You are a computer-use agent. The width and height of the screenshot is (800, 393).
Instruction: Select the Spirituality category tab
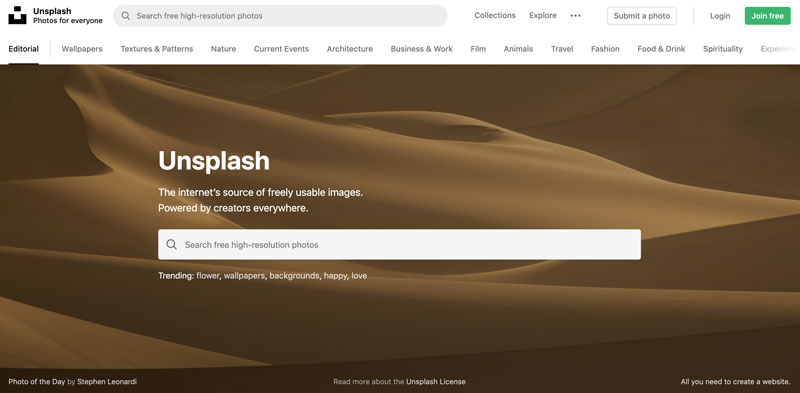[x=723, y=49]
